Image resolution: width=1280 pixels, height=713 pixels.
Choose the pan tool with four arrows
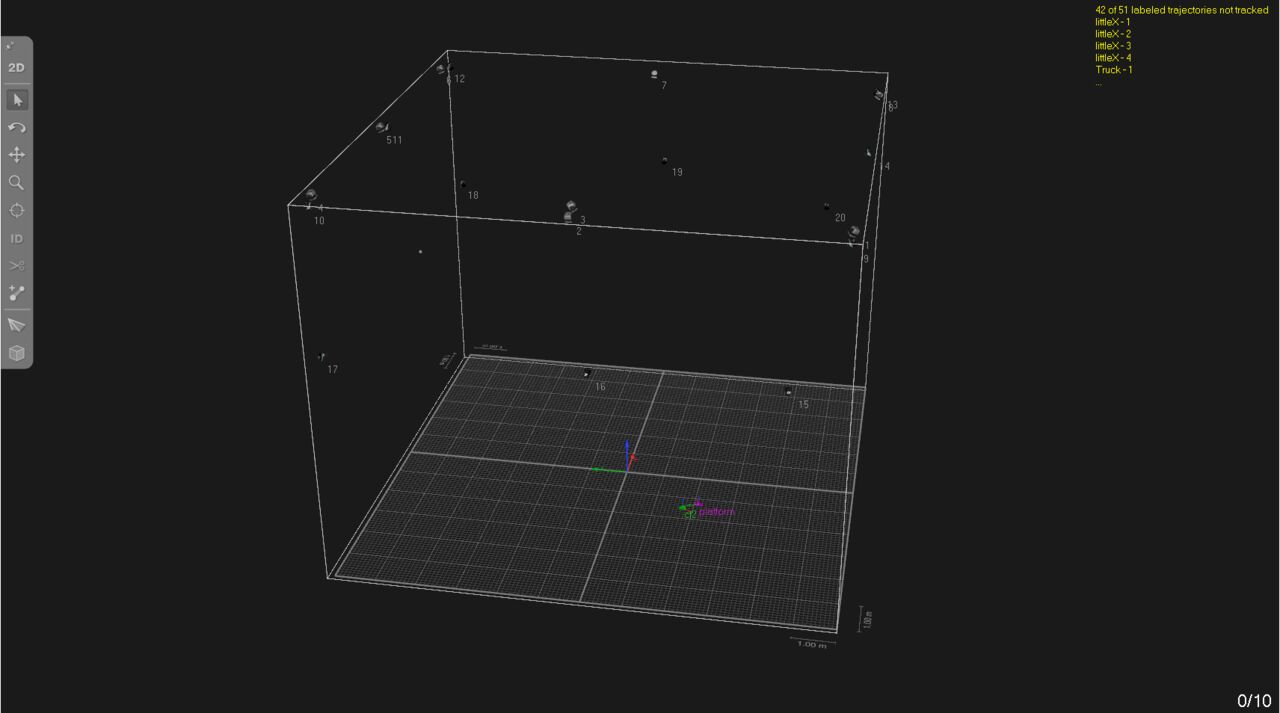[x=16, y=155]
